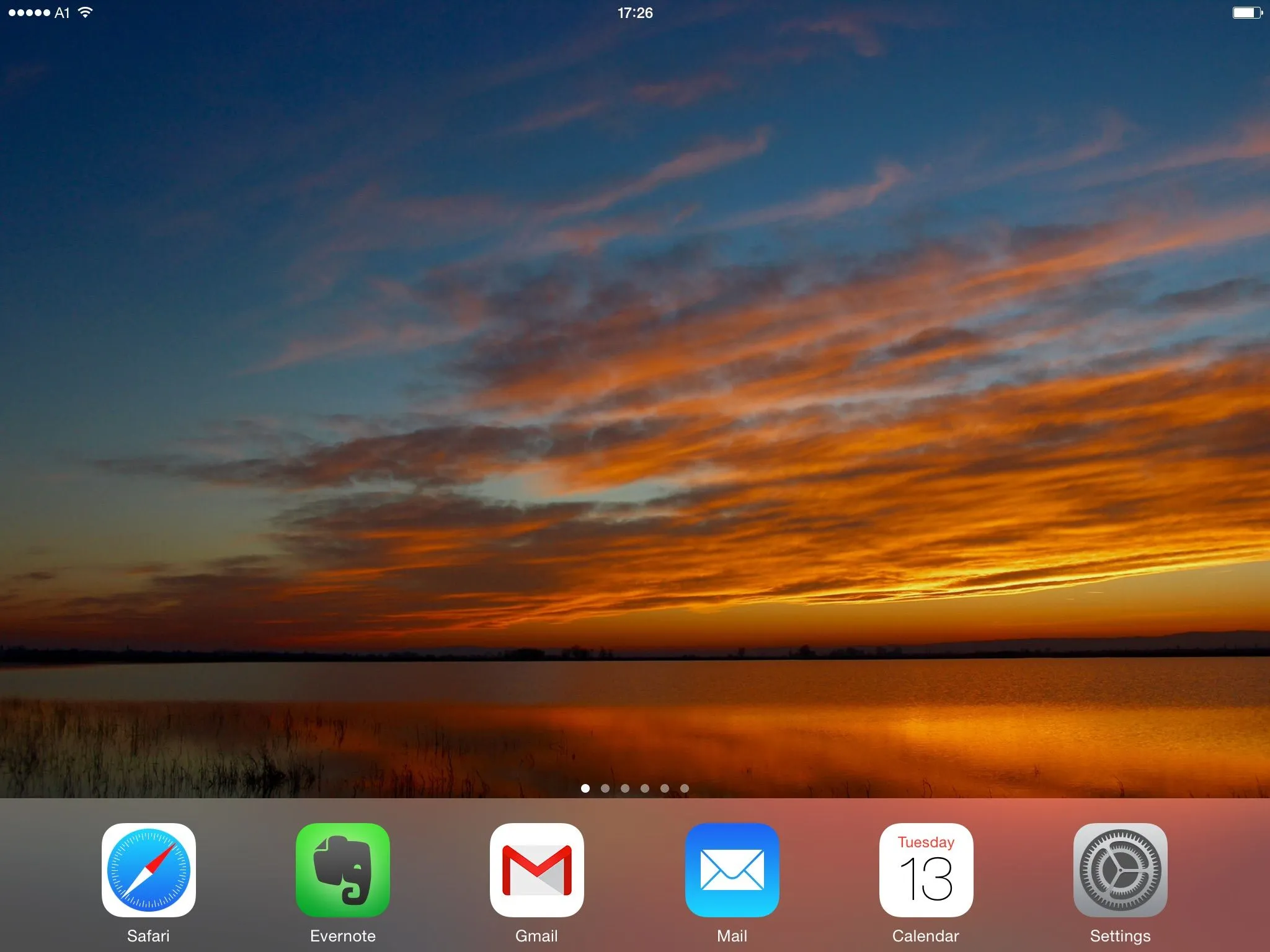1270x952 pixels.
Task: Tap the Safari label text
Action: point(148,936)
